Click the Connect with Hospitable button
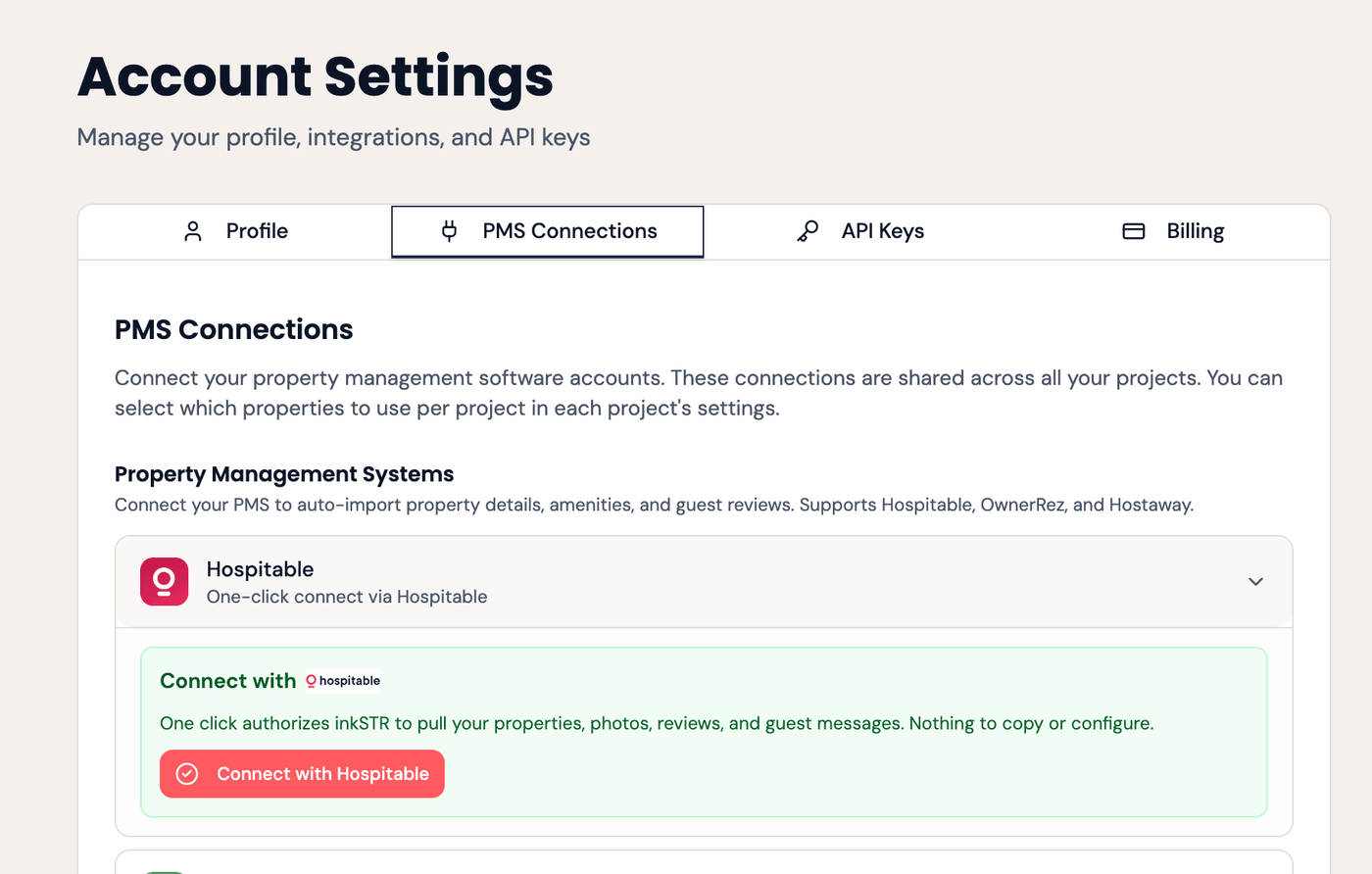Image resolution: width=1372 pixels, height=874 pixels. point(302,774)
